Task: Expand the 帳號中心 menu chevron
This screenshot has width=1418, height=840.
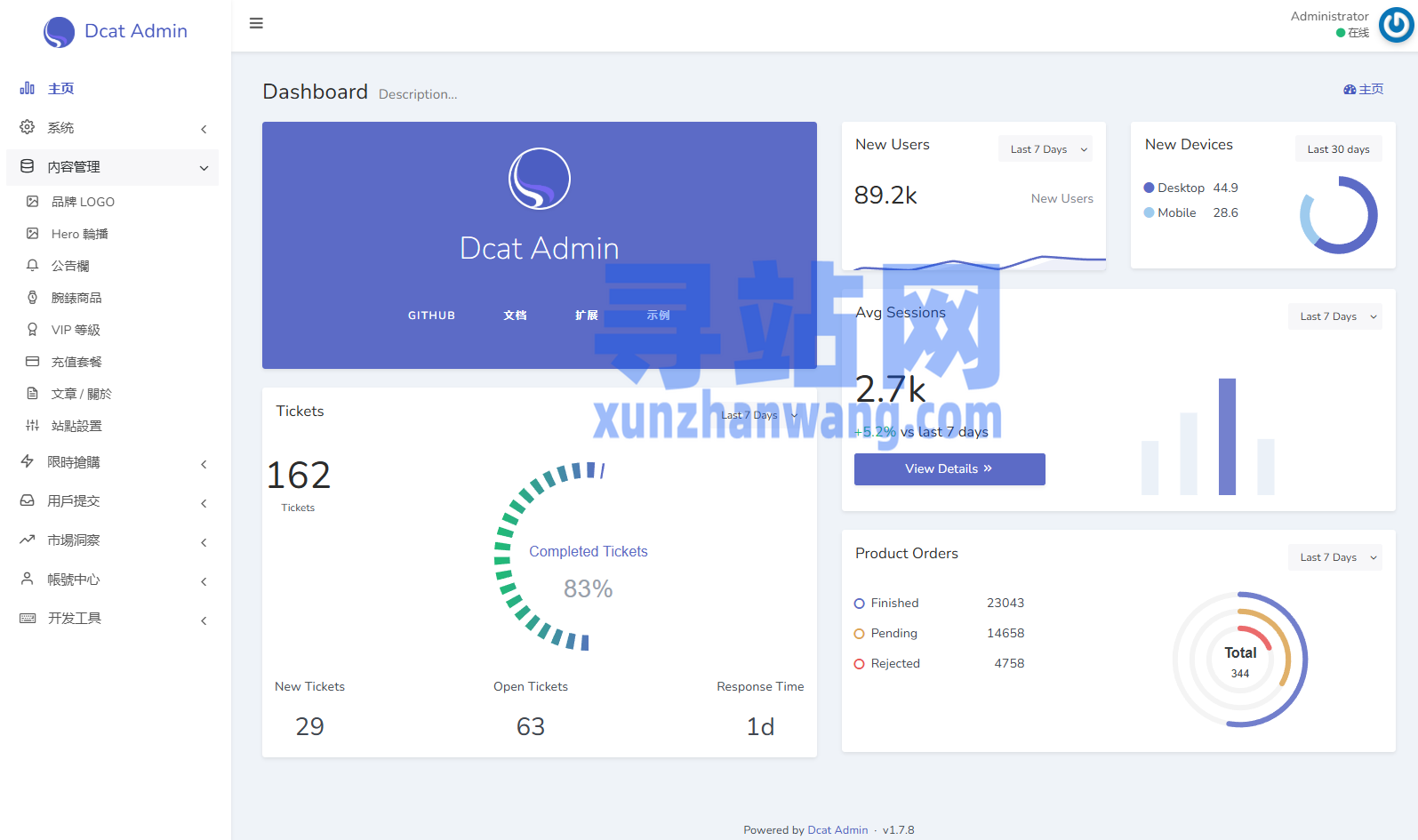Action: pyautogui.click(x=204, y=581)
